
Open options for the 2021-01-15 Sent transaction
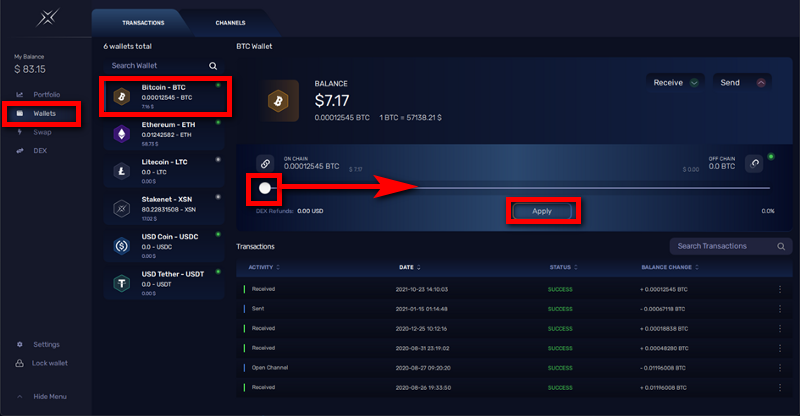click(x=780, y=309)
